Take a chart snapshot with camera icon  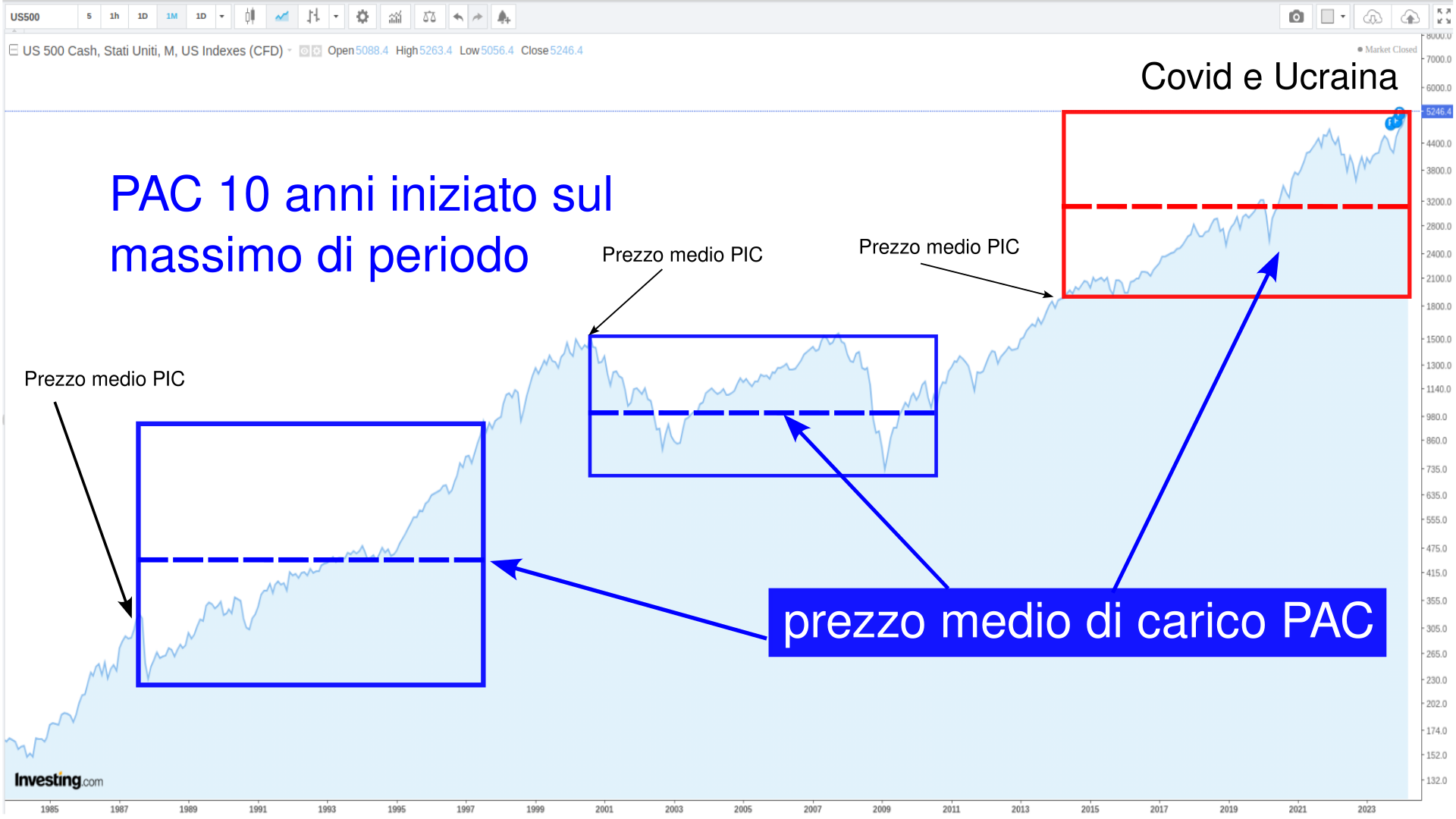pos(1296,16)
